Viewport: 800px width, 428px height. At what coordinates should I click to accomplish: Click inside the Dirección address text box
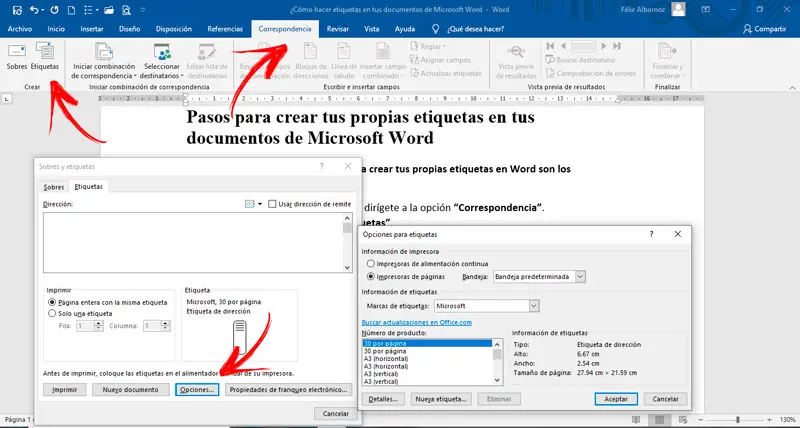[x=193, y=243]
